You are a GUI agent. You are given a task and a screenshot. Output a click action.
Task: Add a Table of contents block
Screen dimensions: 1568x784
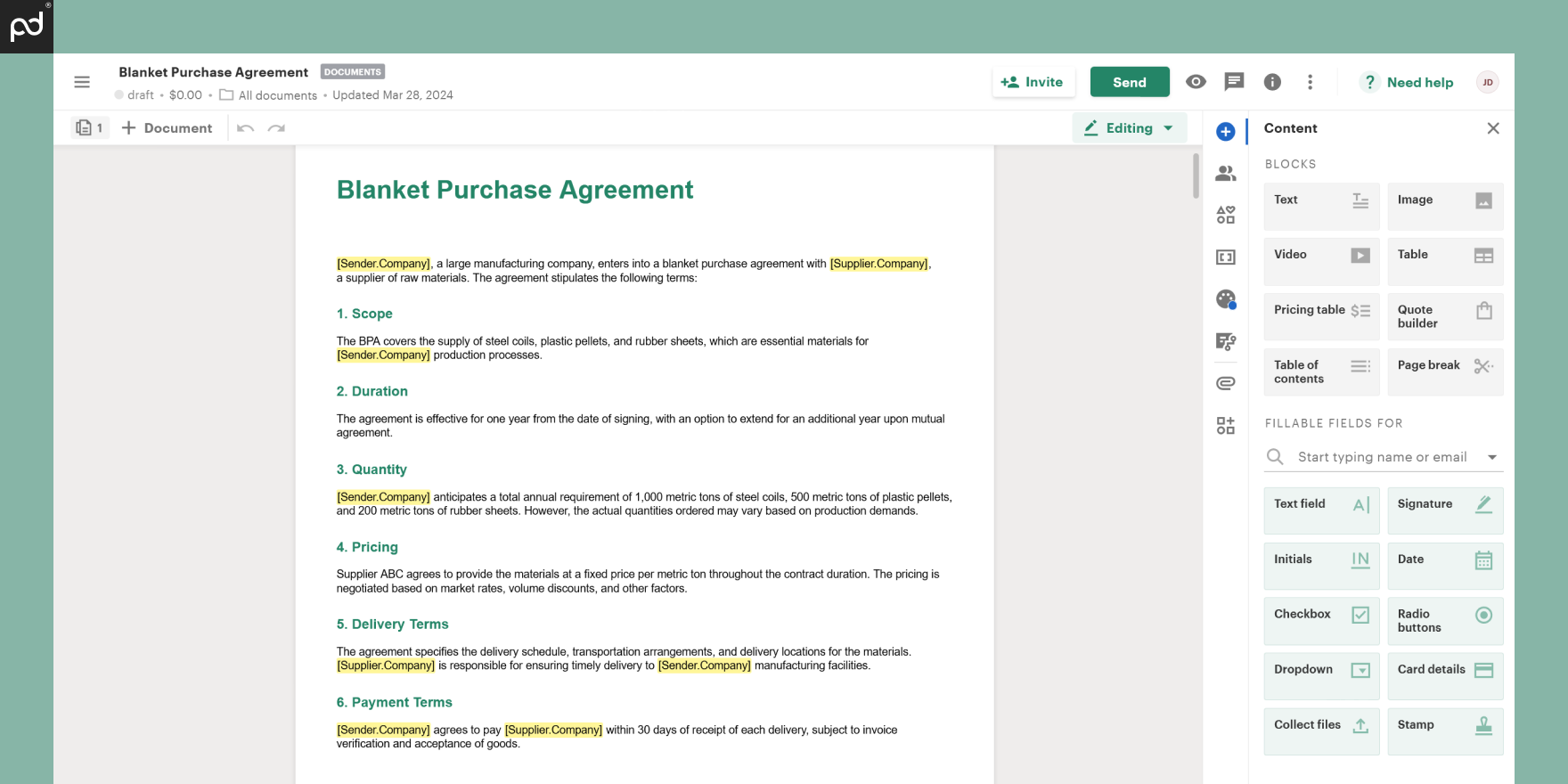[1321, 372]
